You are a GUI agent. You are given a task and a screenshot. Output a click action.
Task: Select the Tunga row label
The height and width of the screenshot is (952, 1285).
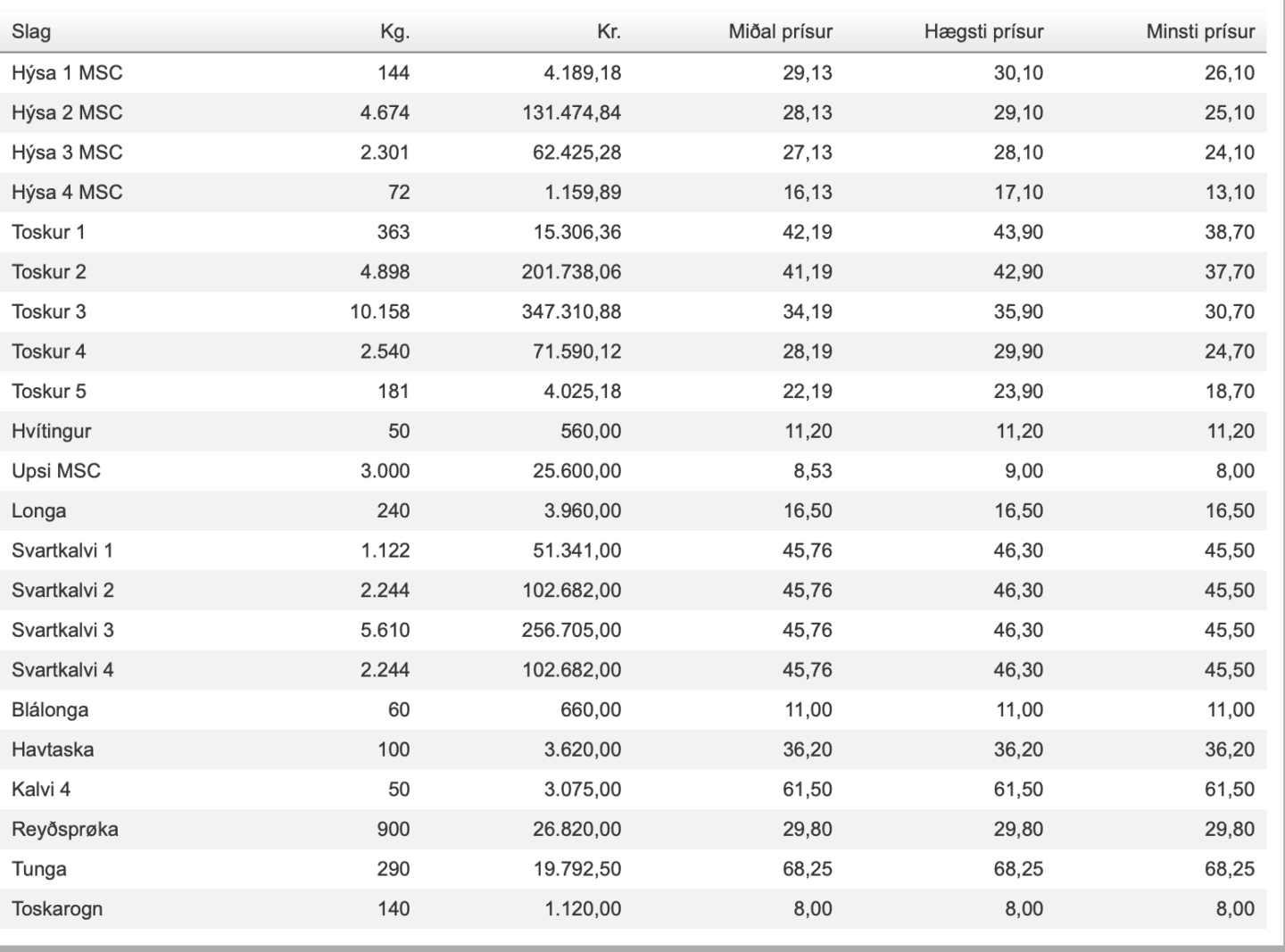[x=39, y=869]
